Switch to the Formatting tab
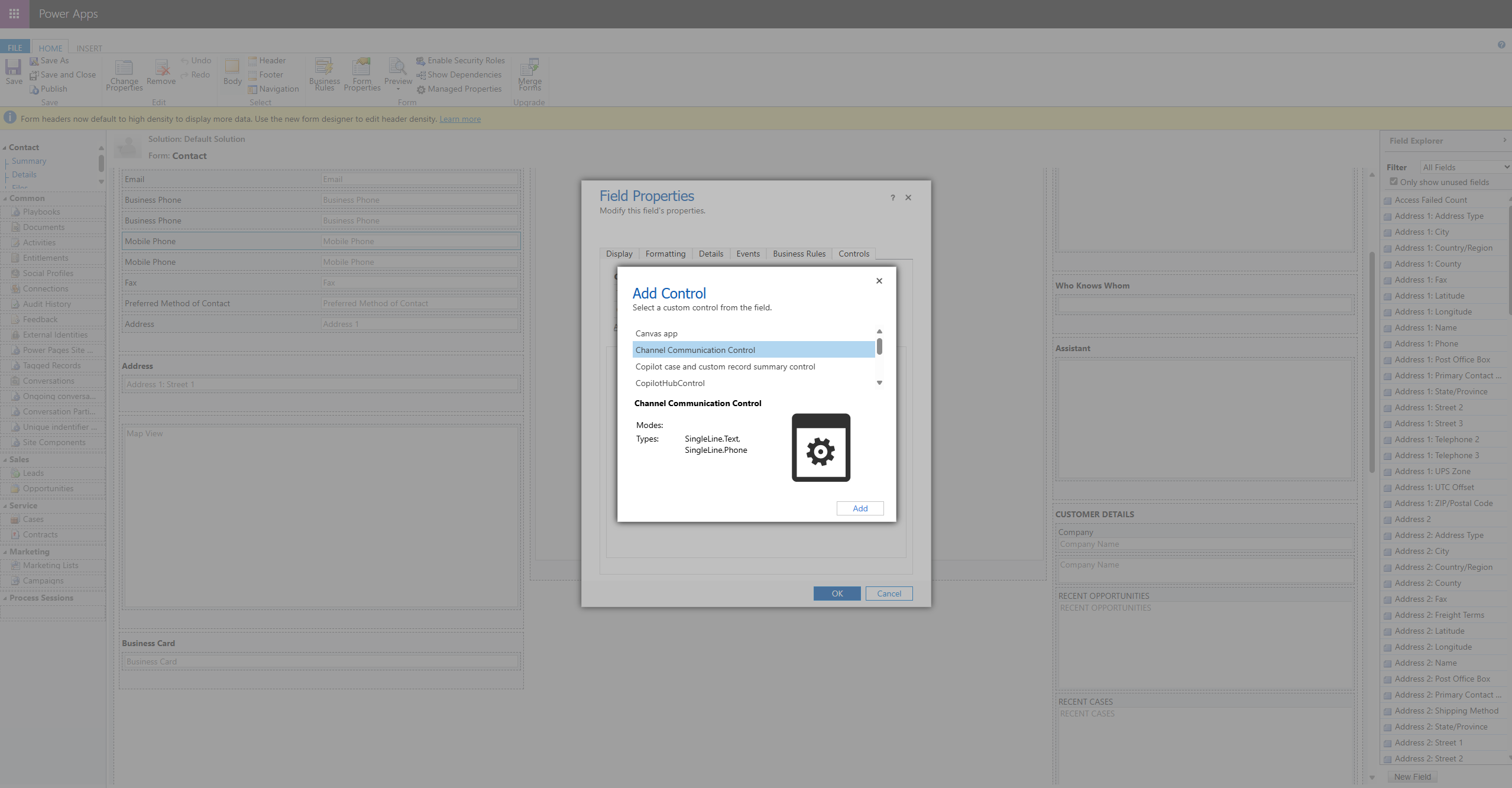The height and width of the screenshot is (788, 1512). click(665, 254)
